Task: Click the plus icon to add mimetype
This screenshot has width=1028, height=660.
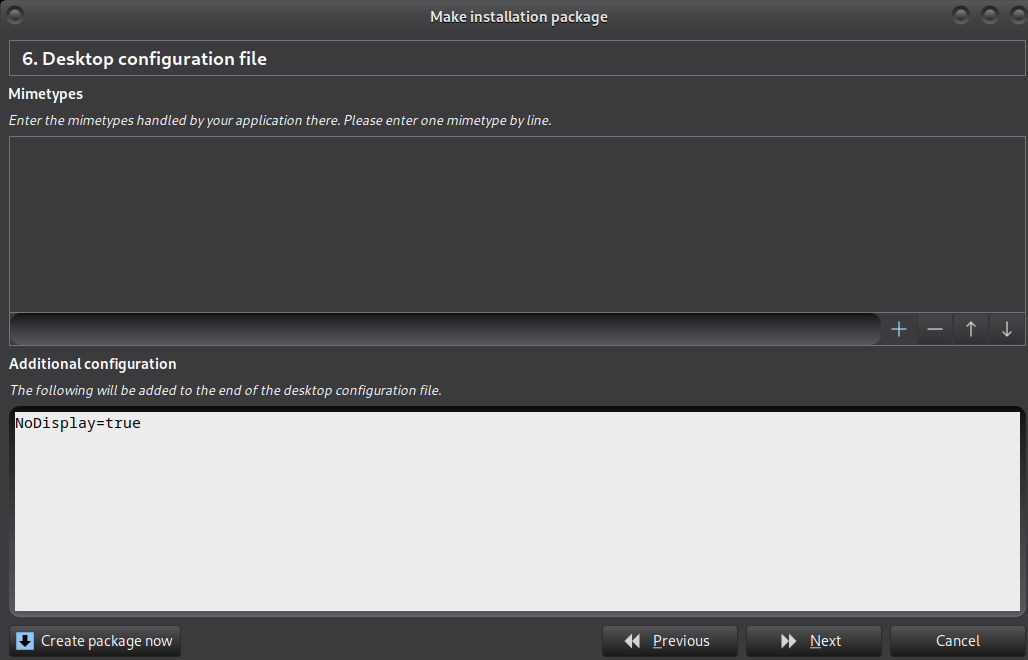Action: coord(899,329)
